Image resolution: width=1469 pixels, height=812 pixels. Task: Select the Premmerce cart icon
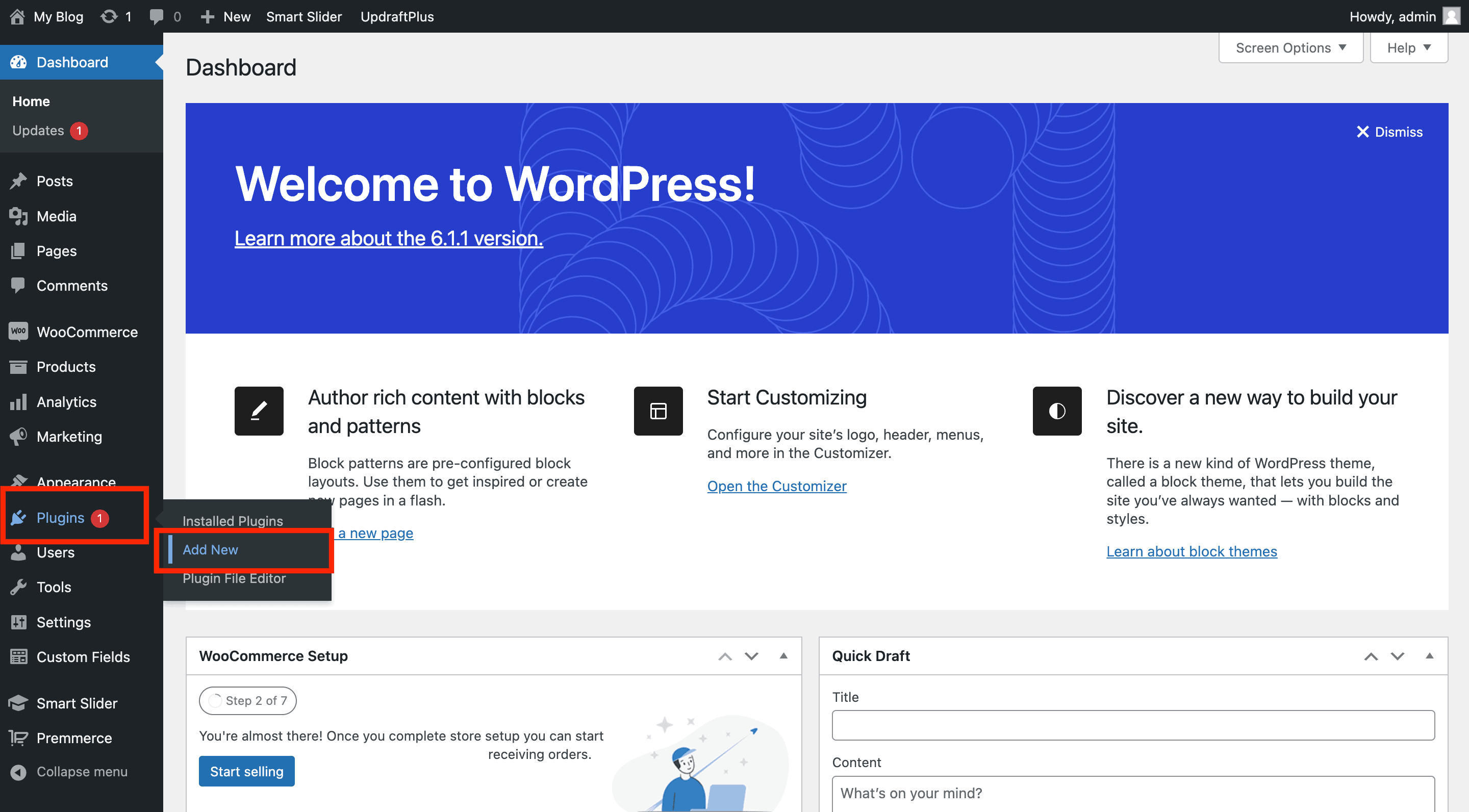point(18,738)
